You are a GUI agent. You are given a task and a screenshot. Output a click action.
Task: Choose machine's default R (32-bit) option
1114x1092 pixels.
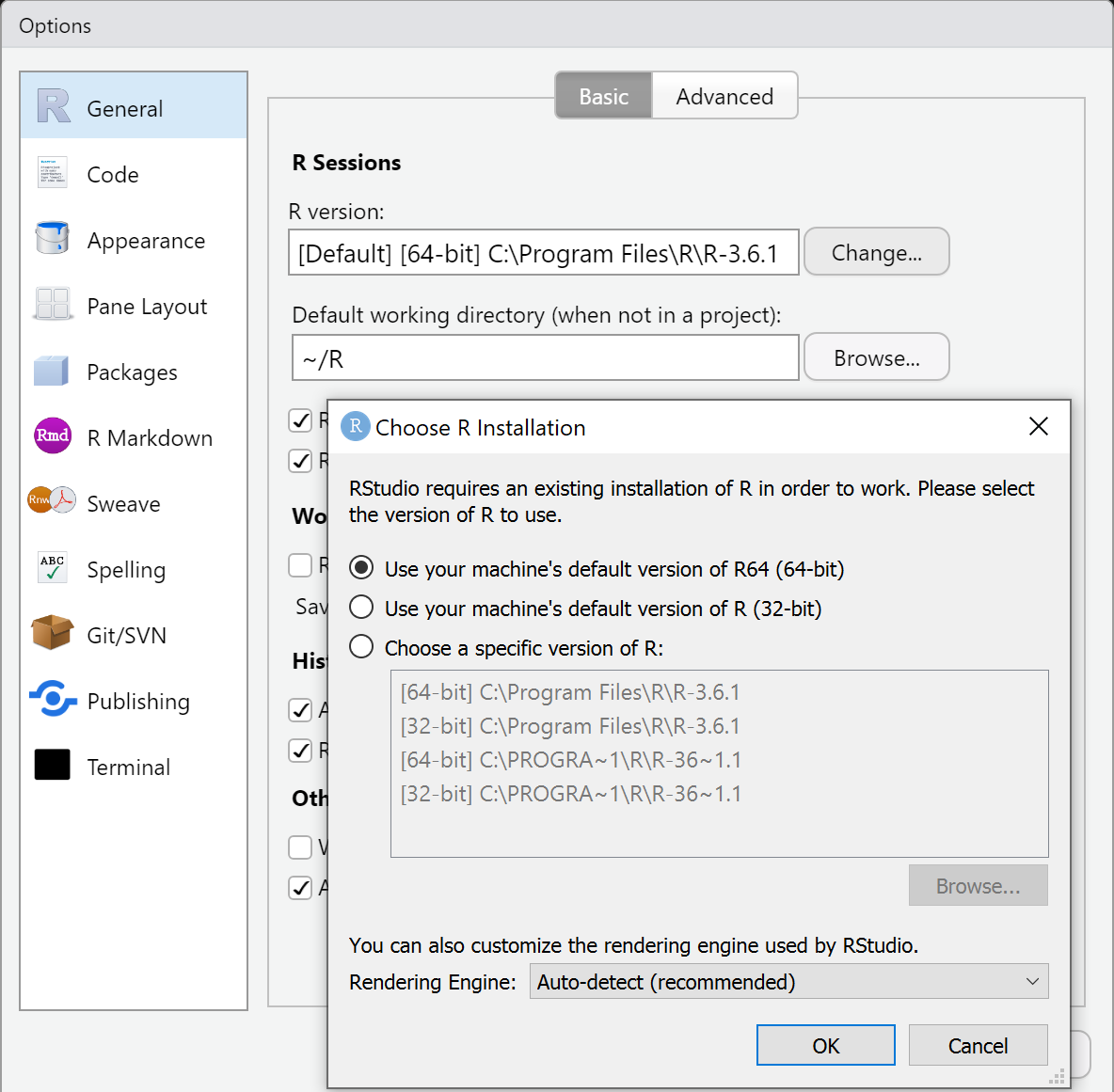tap(361, 607)
